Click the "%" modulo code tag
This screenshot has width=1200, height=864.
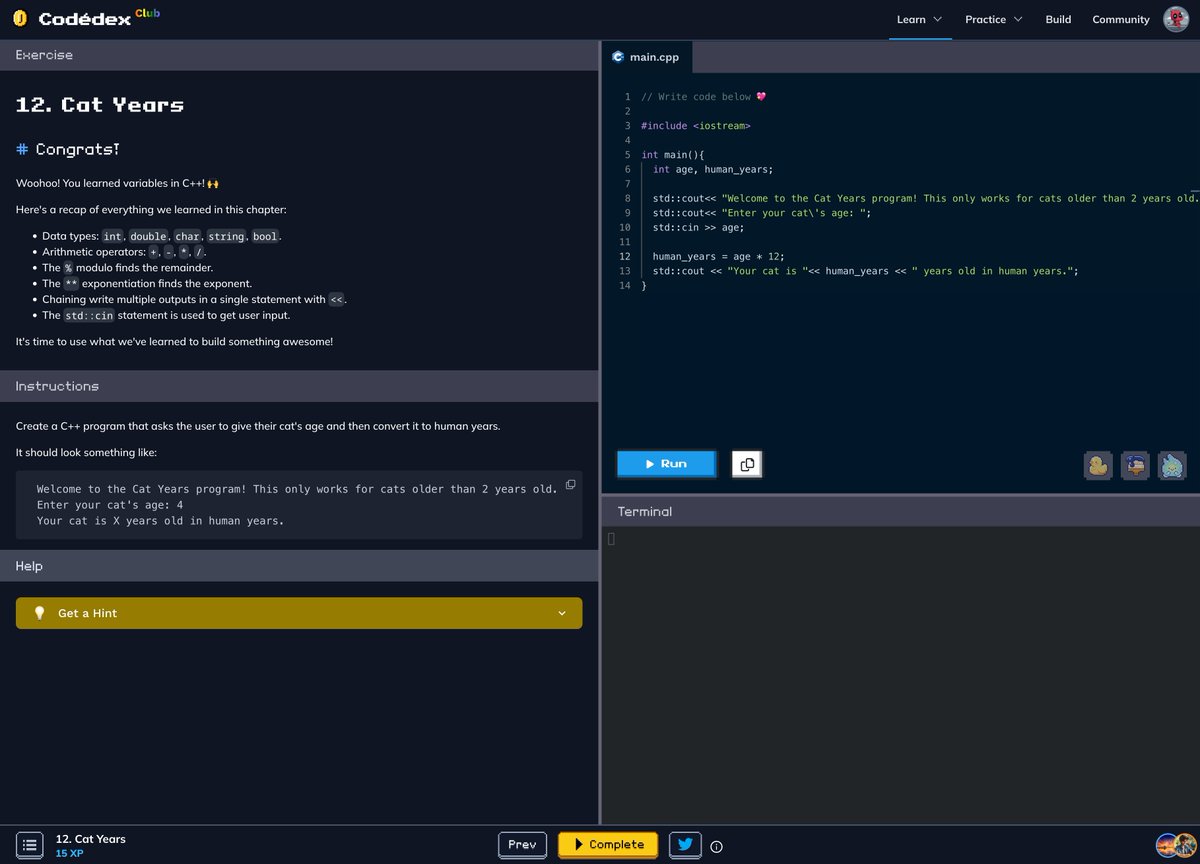tap(68, 268)
